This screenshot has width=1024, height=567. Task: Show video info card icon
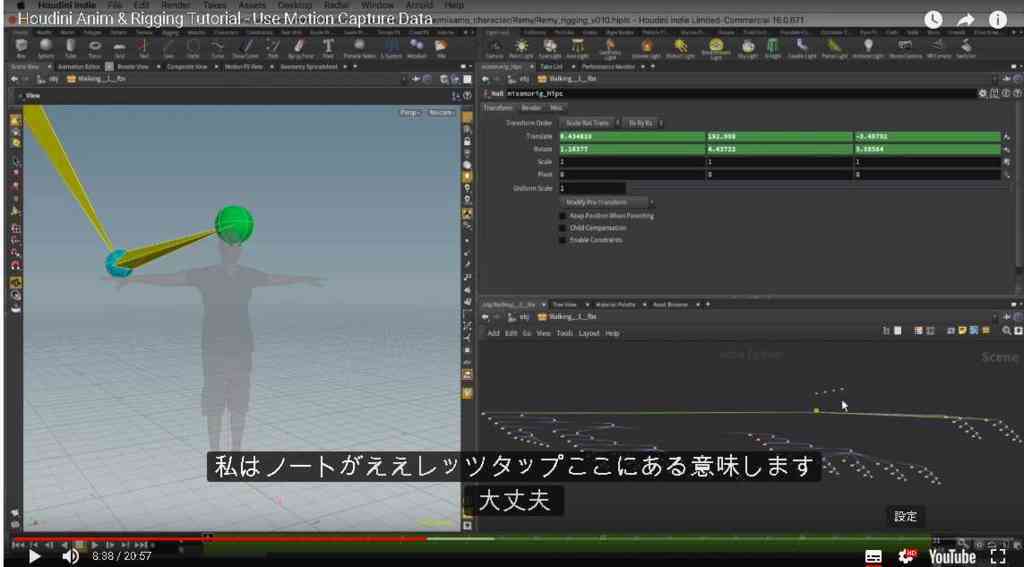click(x=998, y=20)
